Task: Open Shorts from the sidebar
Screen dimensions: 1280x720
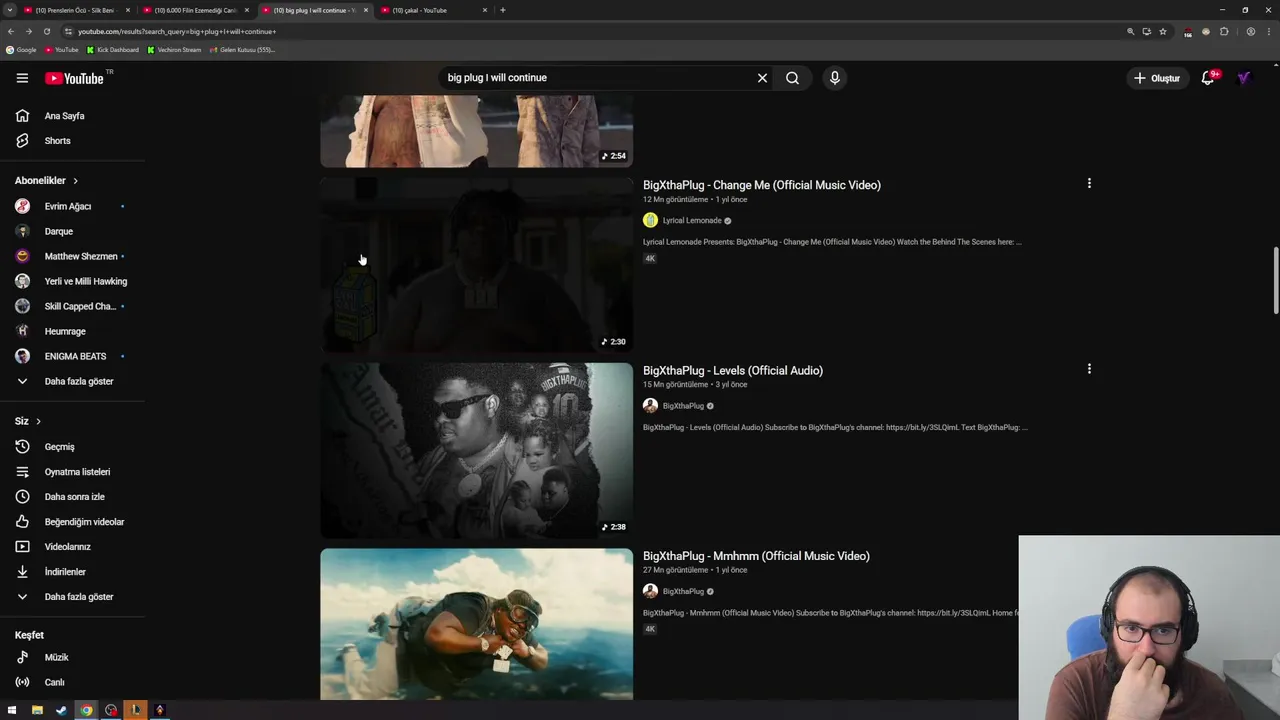Action: click(72, 141)
